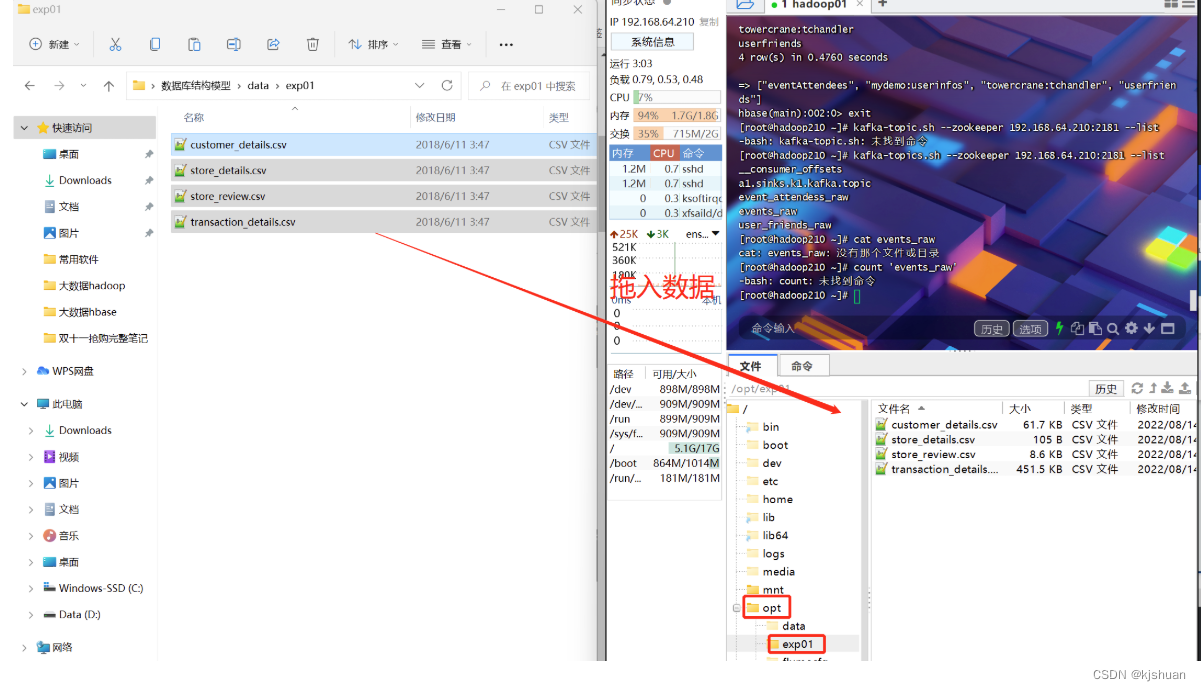
Task: Click the copy icon in terminal command bar
Action: 1077,328
